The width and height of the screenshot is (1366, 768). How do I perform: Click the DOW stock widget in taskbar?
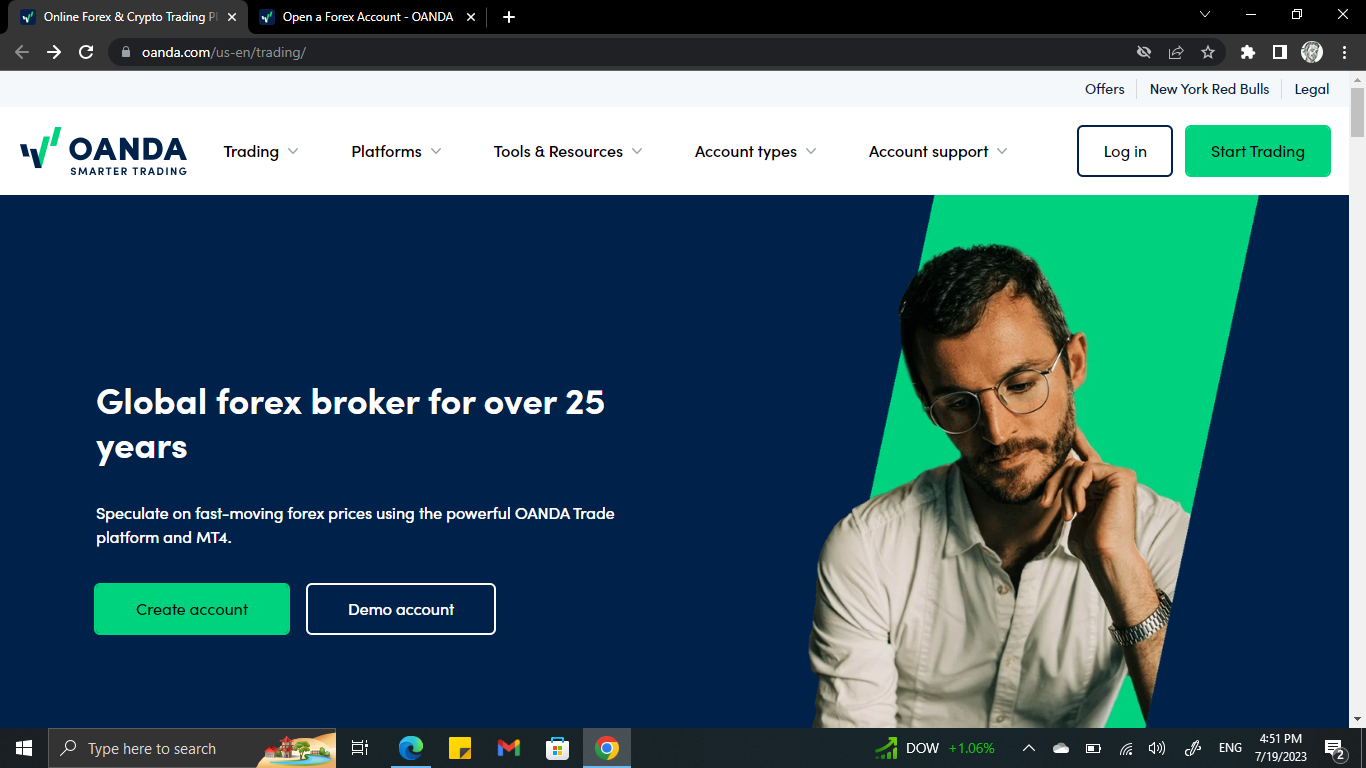[935, 748]
